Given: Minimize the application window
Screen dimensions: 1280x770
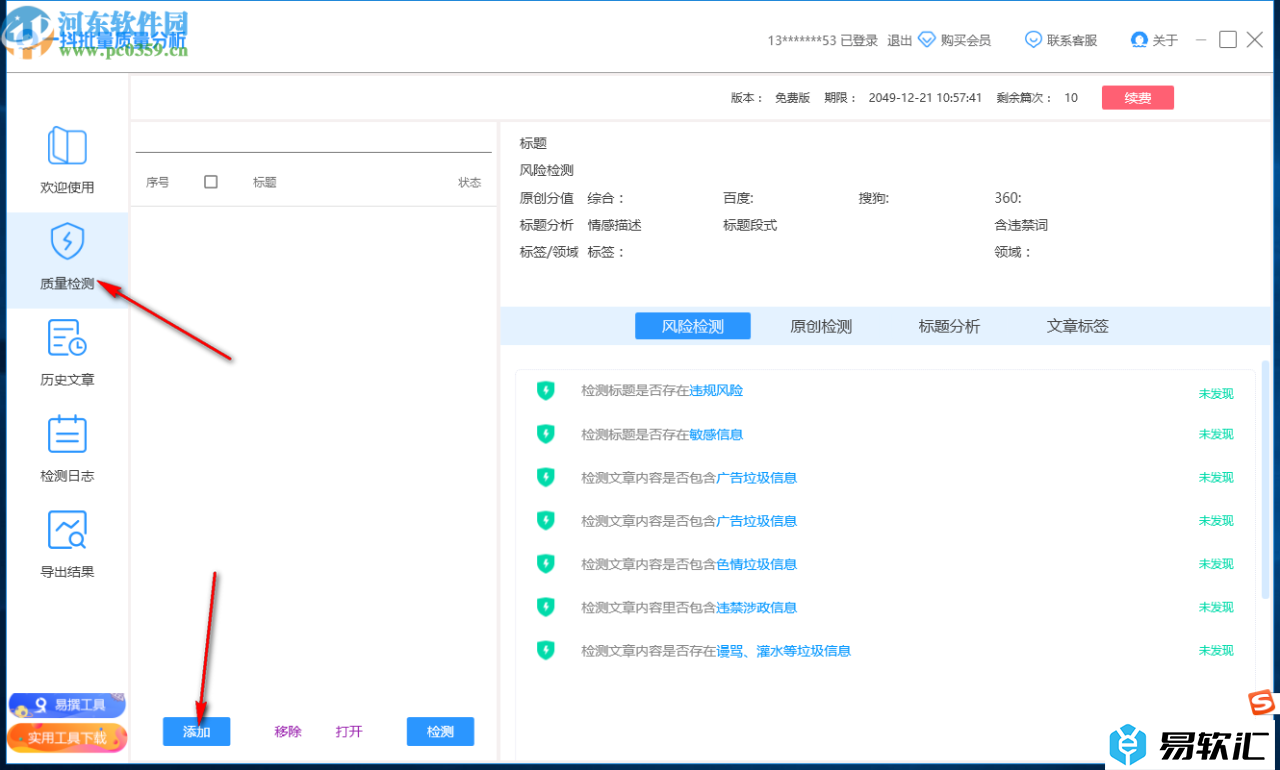Looking at the screenshot, I should (x=1200, y=40).
